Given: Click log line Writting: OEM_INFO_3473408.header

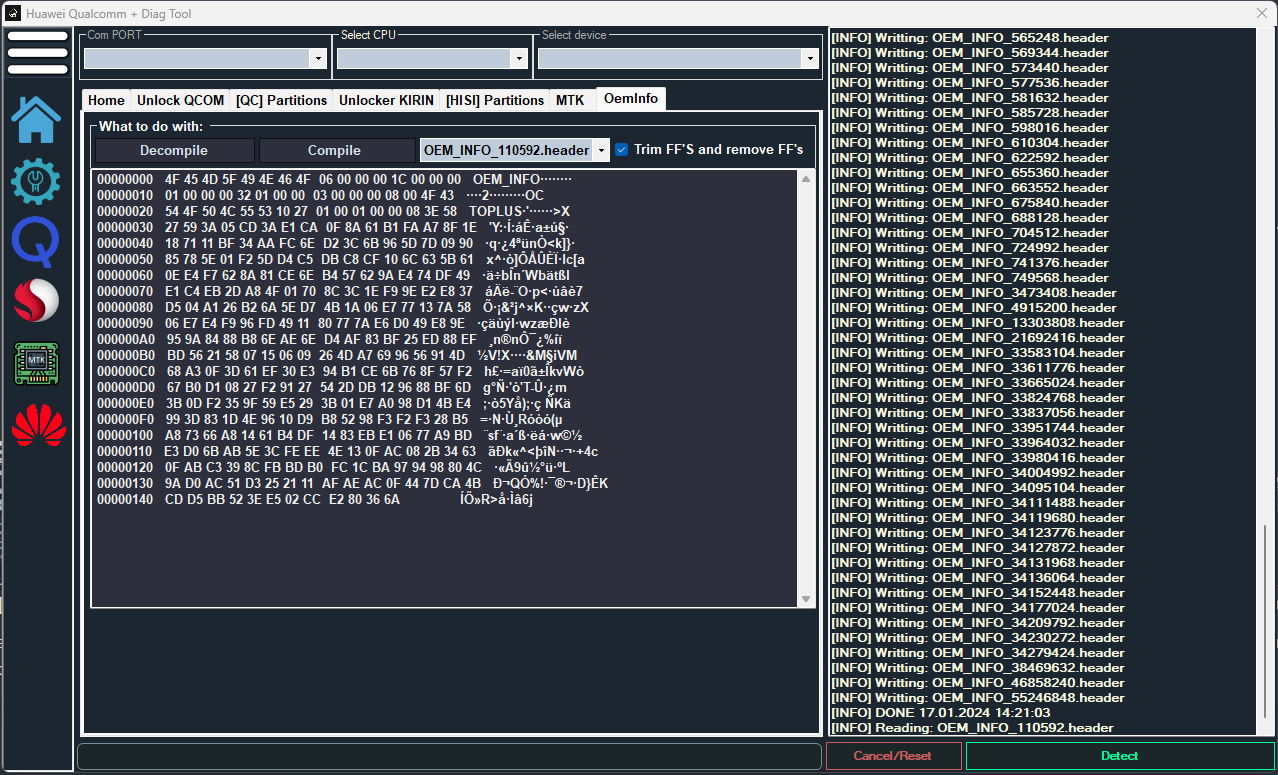Looking at the screenshot, I should [x=973, y=293].
